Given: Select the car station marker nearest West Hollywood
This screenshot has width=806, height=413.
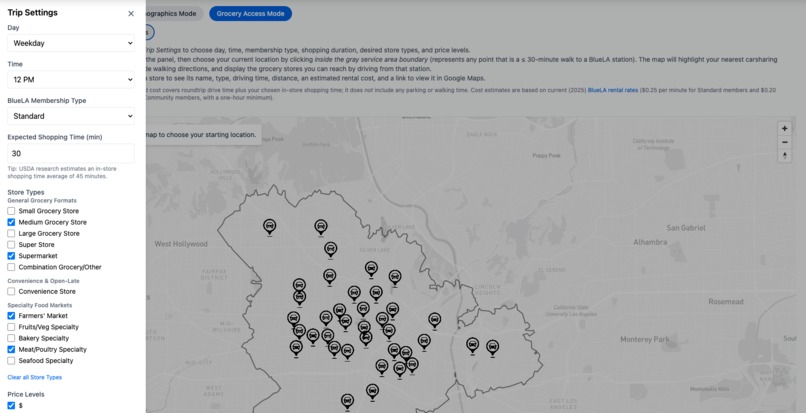Looking at the screenshot, I should (269, 226).
